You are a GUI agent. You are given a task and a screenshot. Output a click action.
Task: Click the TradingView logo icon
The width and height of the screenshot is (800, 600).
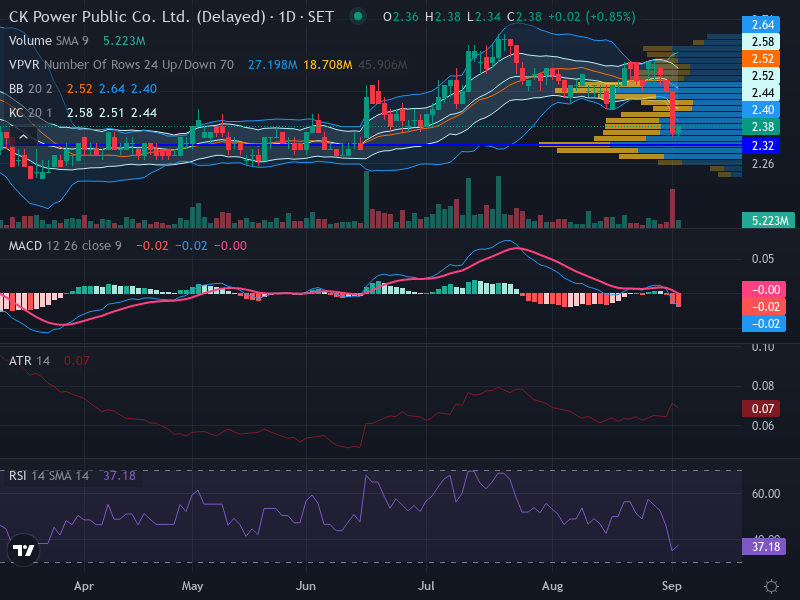coord(23,550)
